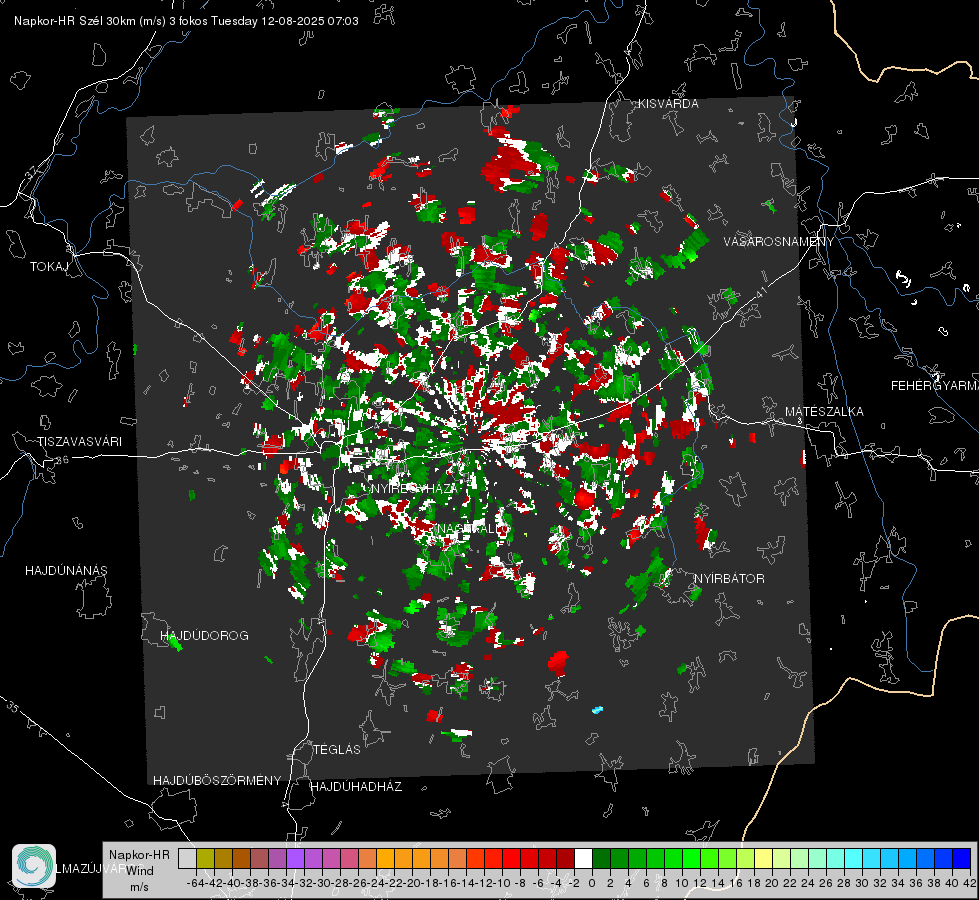Click the 'Napkor-HR Wind m/s' legend caption
Screen dimensions: 979x900
139,871
